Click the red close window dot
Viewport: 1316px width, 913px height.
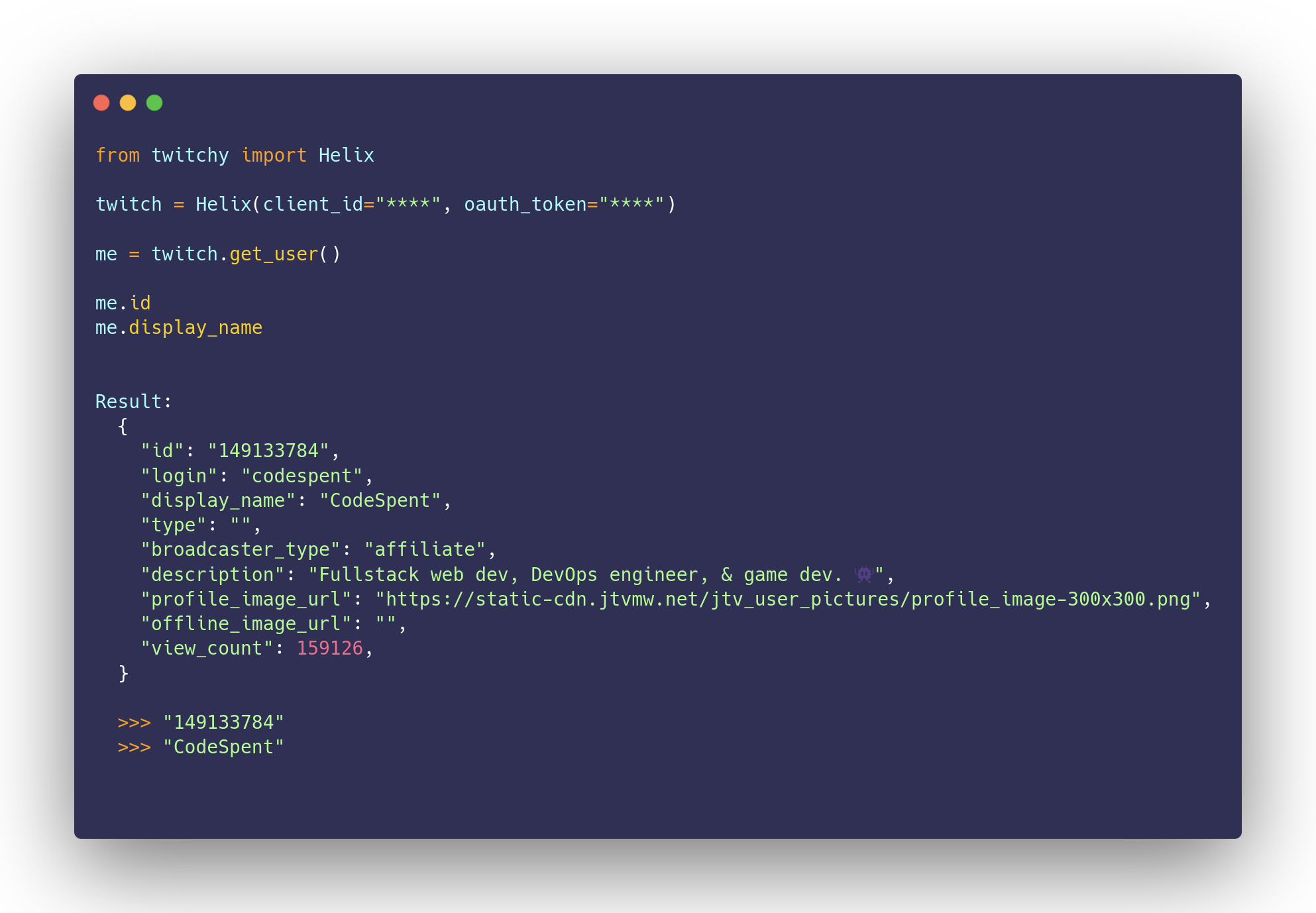pyautogui.click(x=101, y=103)
